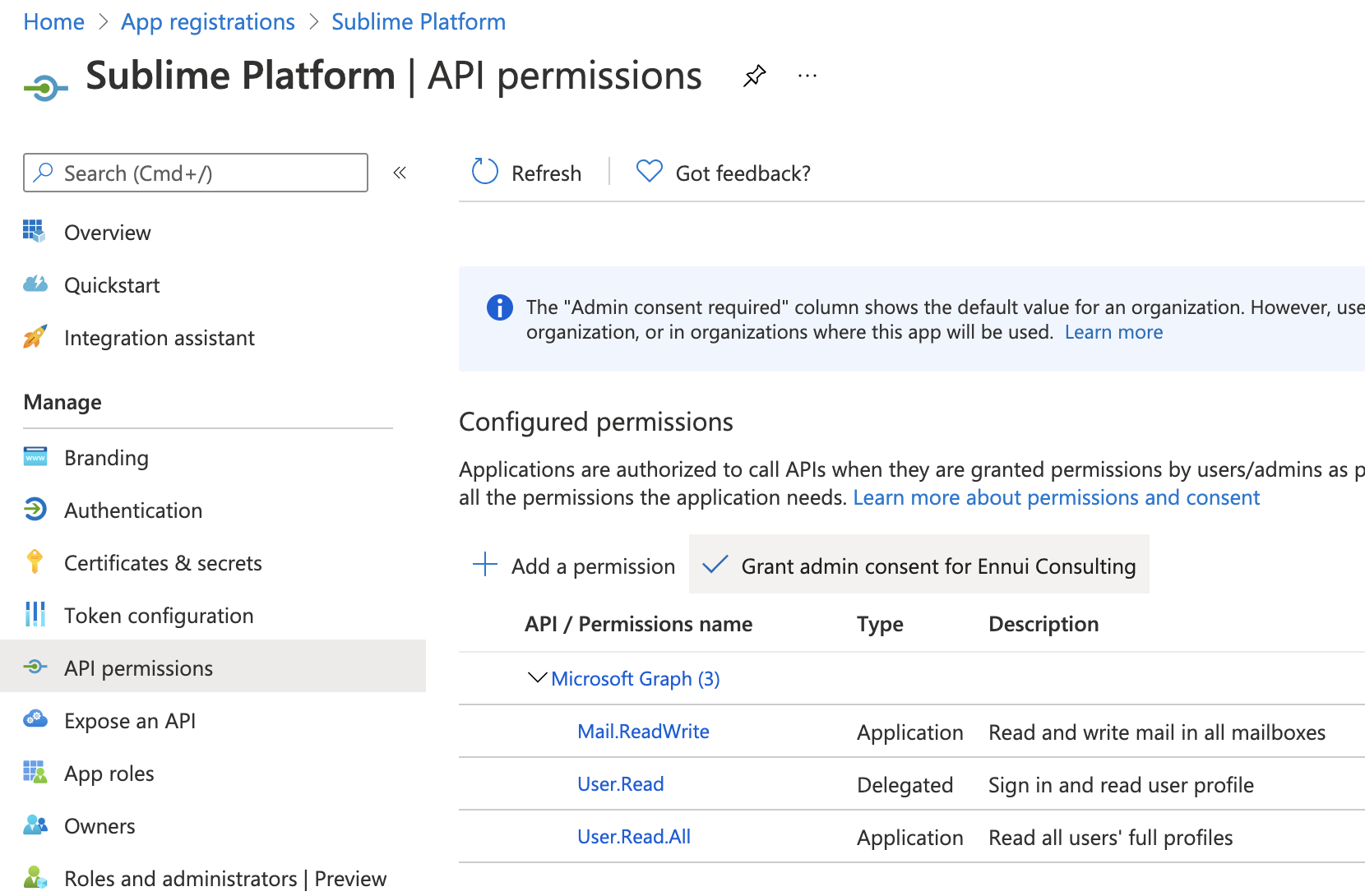This screenshot has width=1365, height=896.
Task: Collapse the Microsoft Graph permissions group
Action: [x=537, y=678]
